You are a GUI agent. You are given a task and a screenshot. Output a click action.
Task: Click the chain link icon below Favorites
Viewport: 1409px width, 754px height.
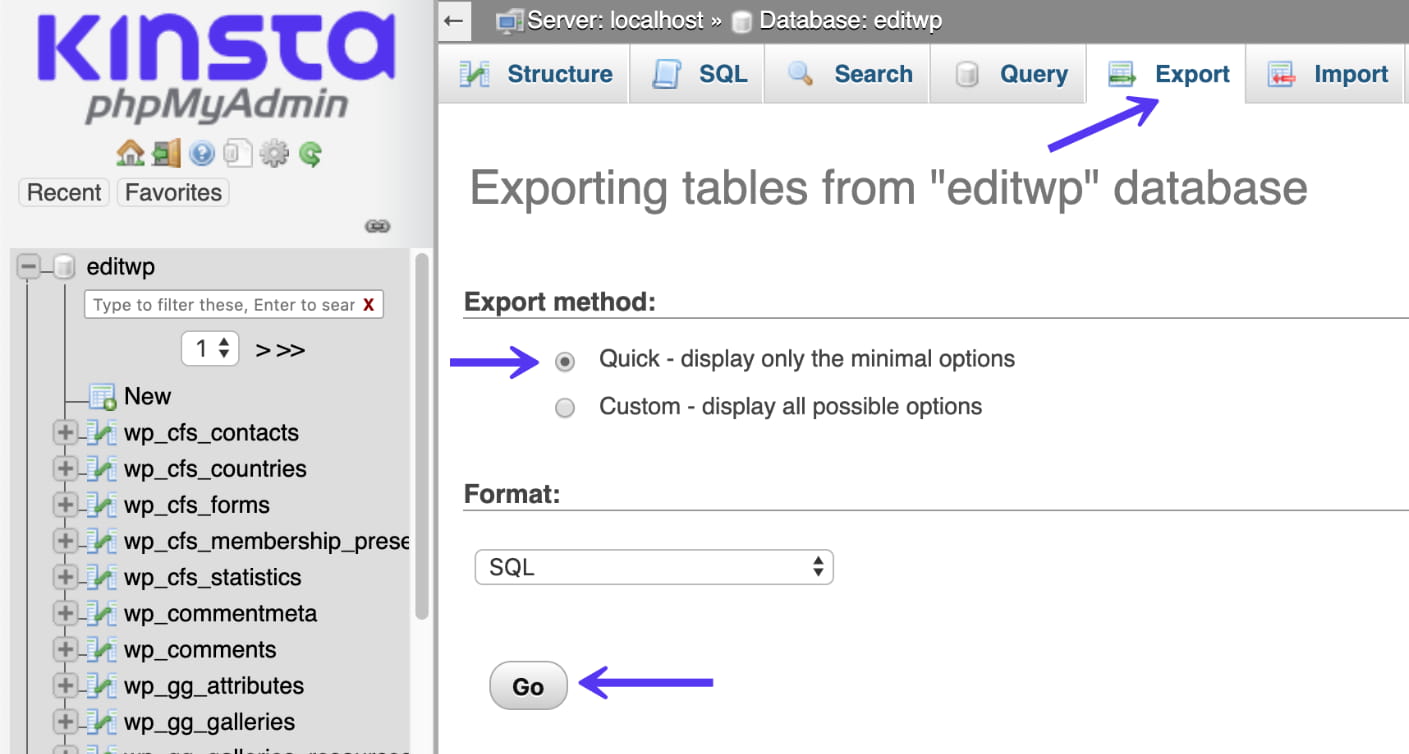(378, 225)
